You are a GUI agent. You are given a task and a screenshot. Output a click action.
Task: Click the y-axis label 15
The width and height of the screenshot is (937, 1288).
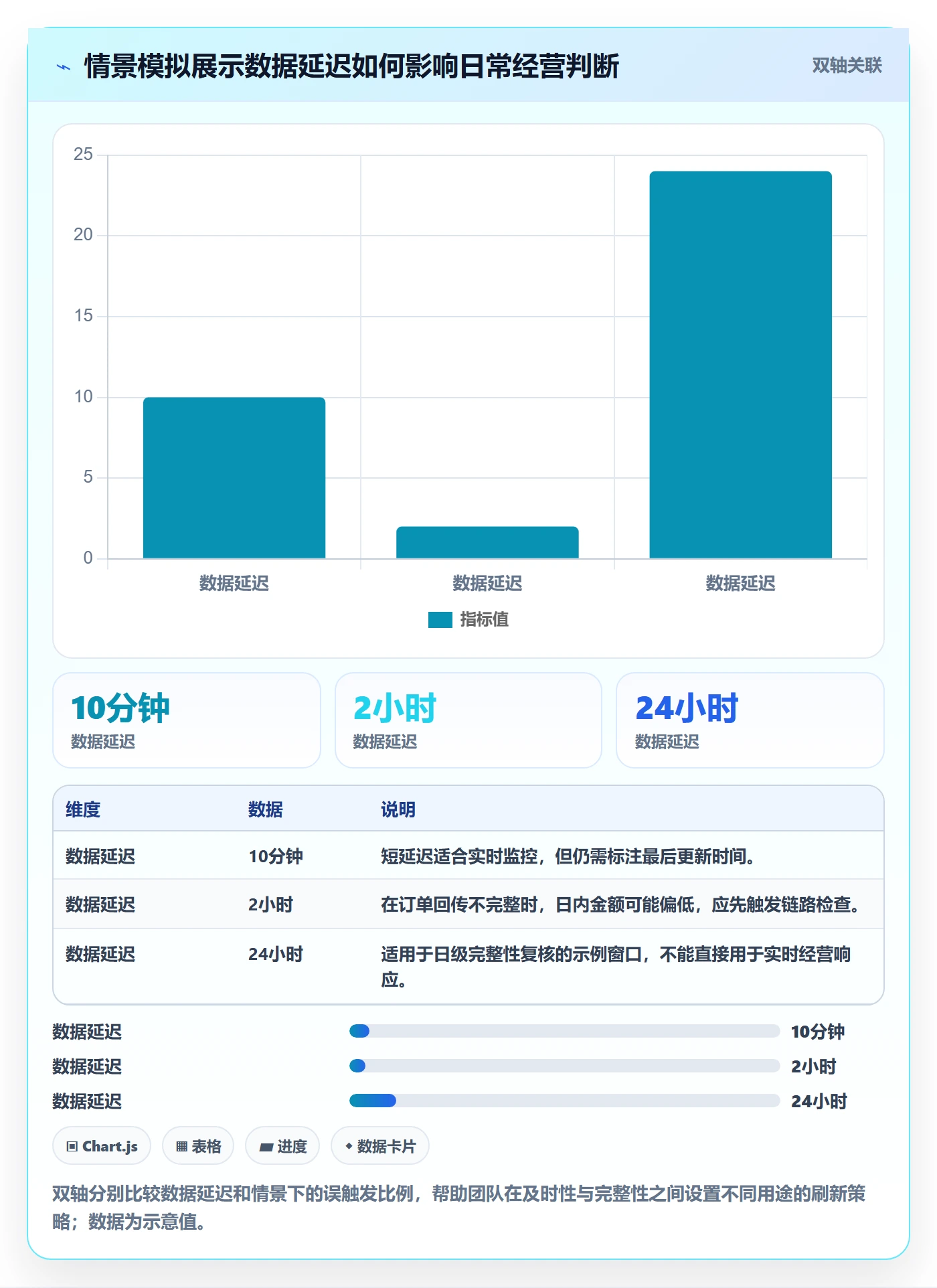coord(83,316)
